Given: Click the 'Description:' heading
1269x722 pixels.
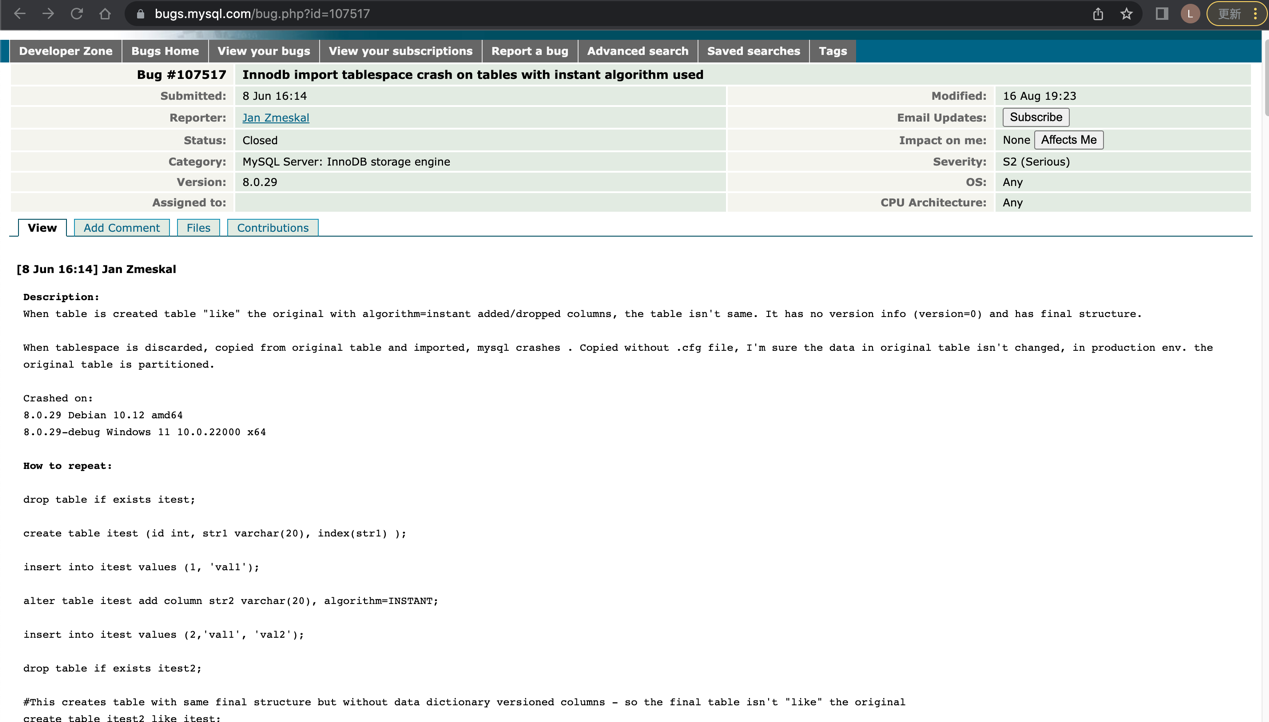Looking at the screenshot, I should 61,297.
